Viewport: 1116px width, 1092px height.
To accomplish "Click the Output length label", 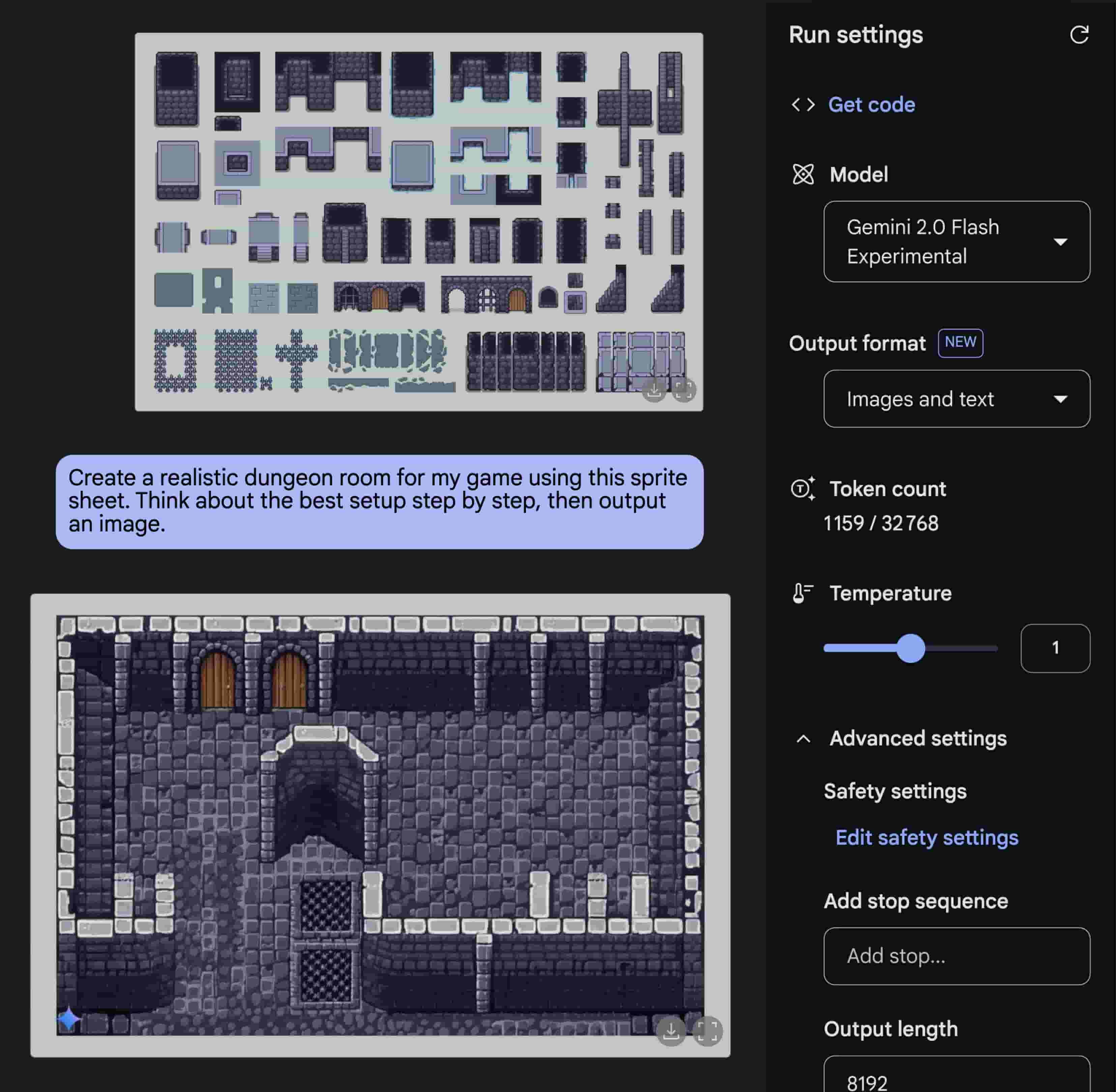I will (890, 1029).
